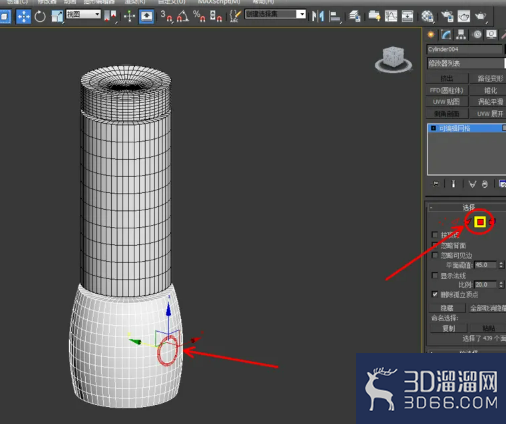Toggle Show End Result icon below stack

[453, 184]
